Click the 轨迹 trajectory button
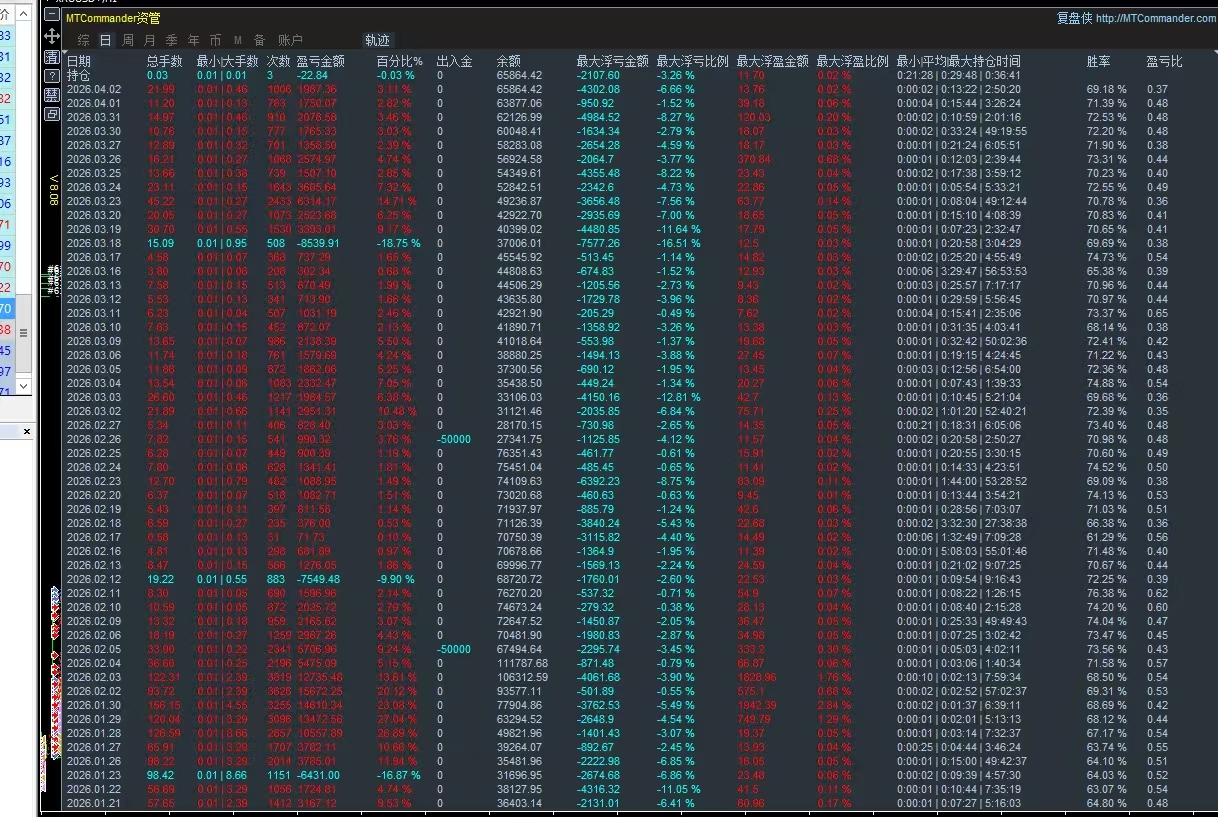This screenshot has height=817, width=1218. [377, 40]
